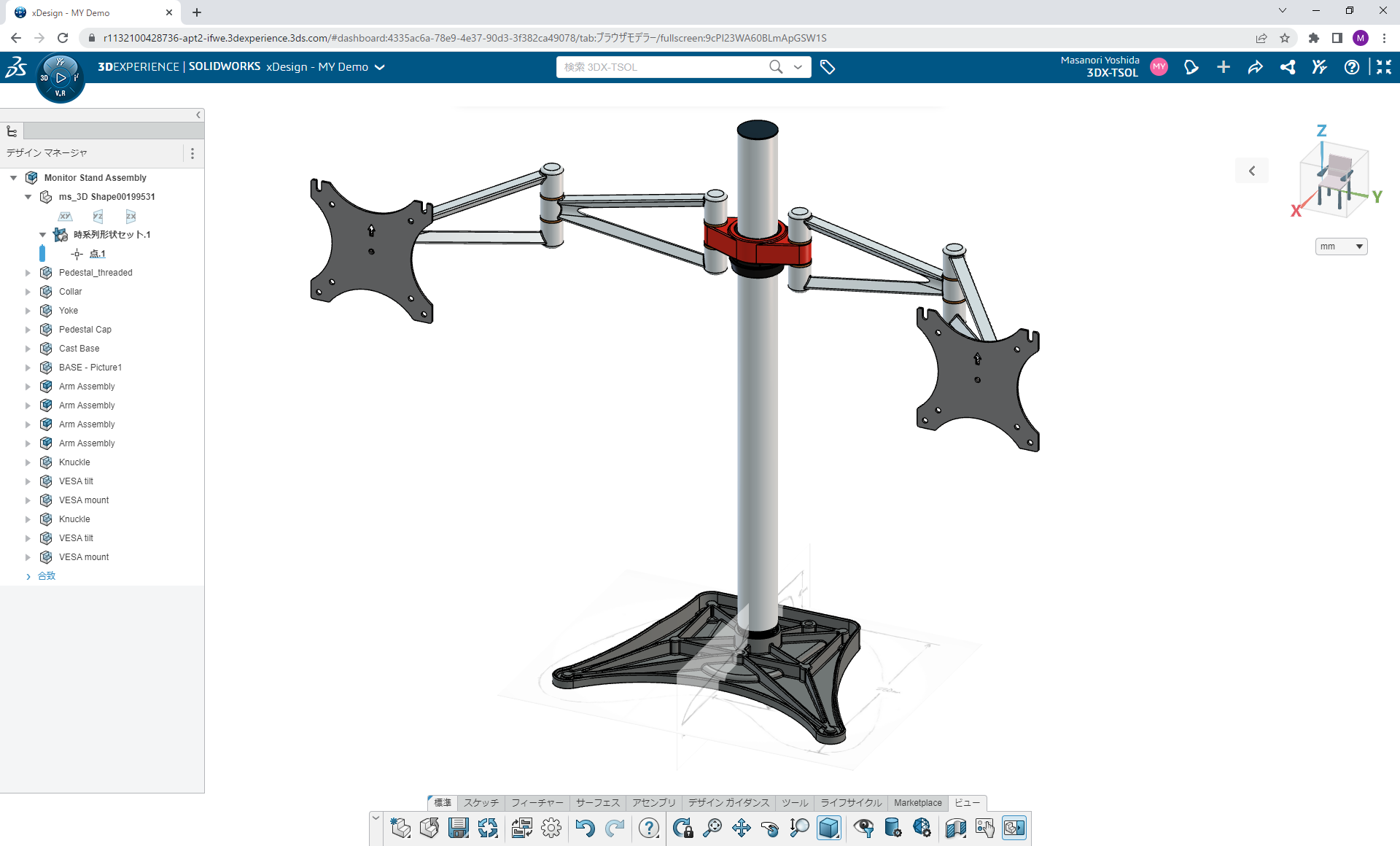Open the アセンブリ tab
The width and height of the screenshot is (1400, 846).
click(x=653, y=803)
